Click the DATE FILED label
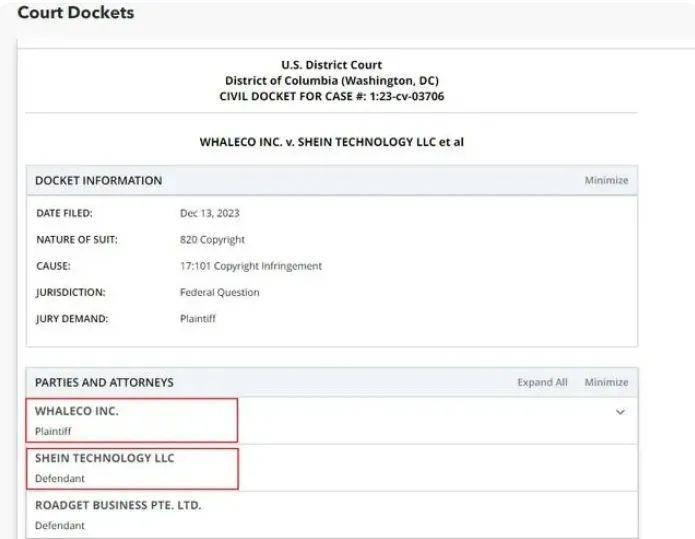Image resolution: width=695 pixels, height=539 pixels. pyautogui.click(x=64, y=213)
